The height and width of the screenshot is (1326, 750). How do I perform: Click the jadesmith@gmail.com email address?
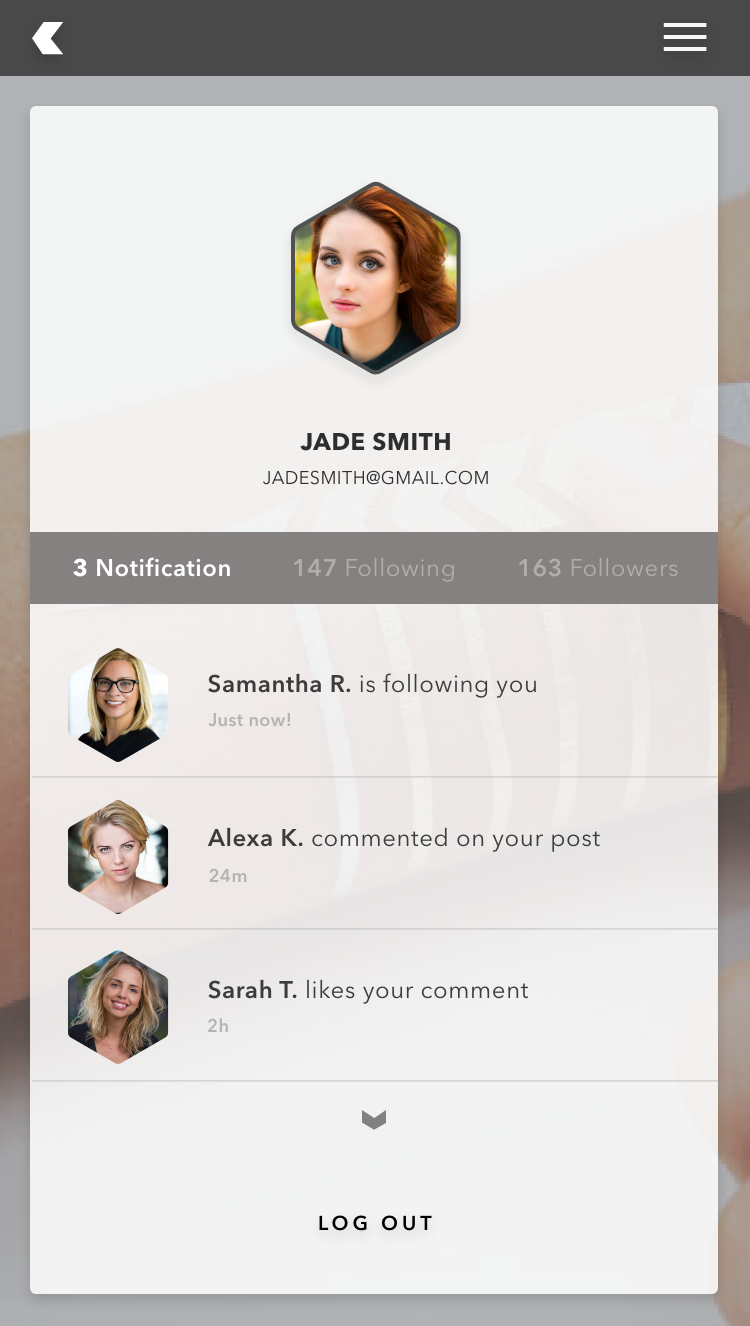[x=376, y=478]
